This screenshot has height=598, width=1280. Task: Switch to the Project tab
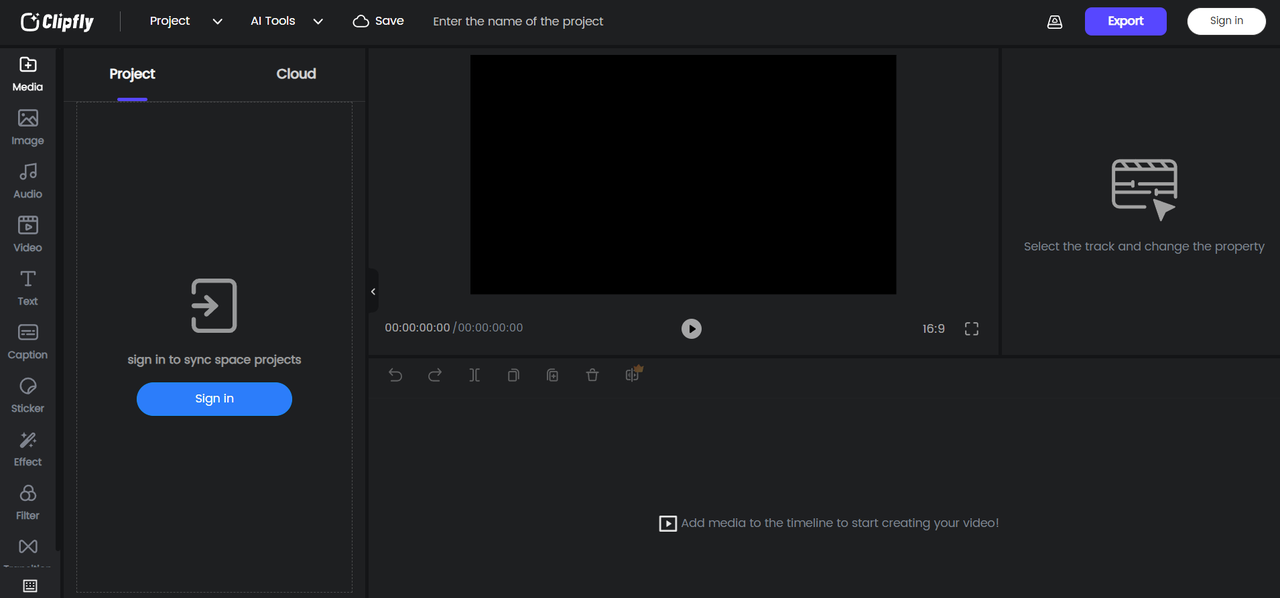(x=132, y=74)
